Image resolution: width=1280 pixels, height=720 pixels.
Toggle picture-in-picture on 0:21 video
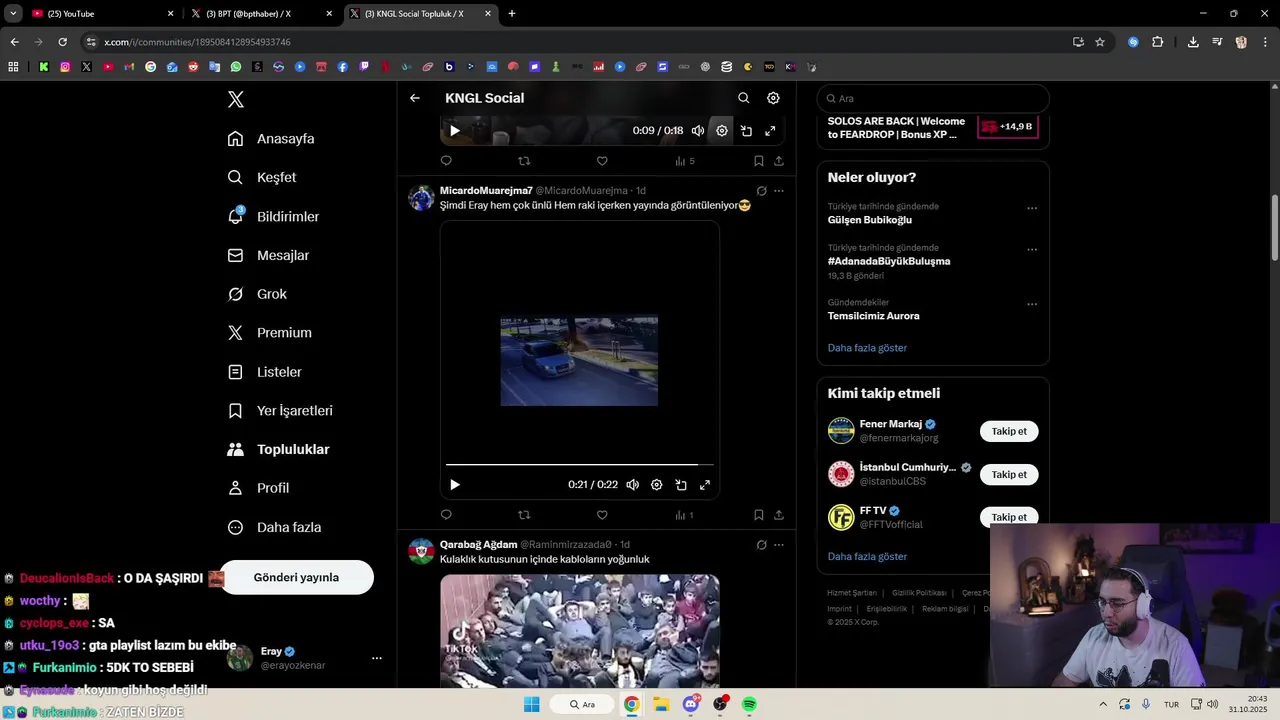click(681, 485)
